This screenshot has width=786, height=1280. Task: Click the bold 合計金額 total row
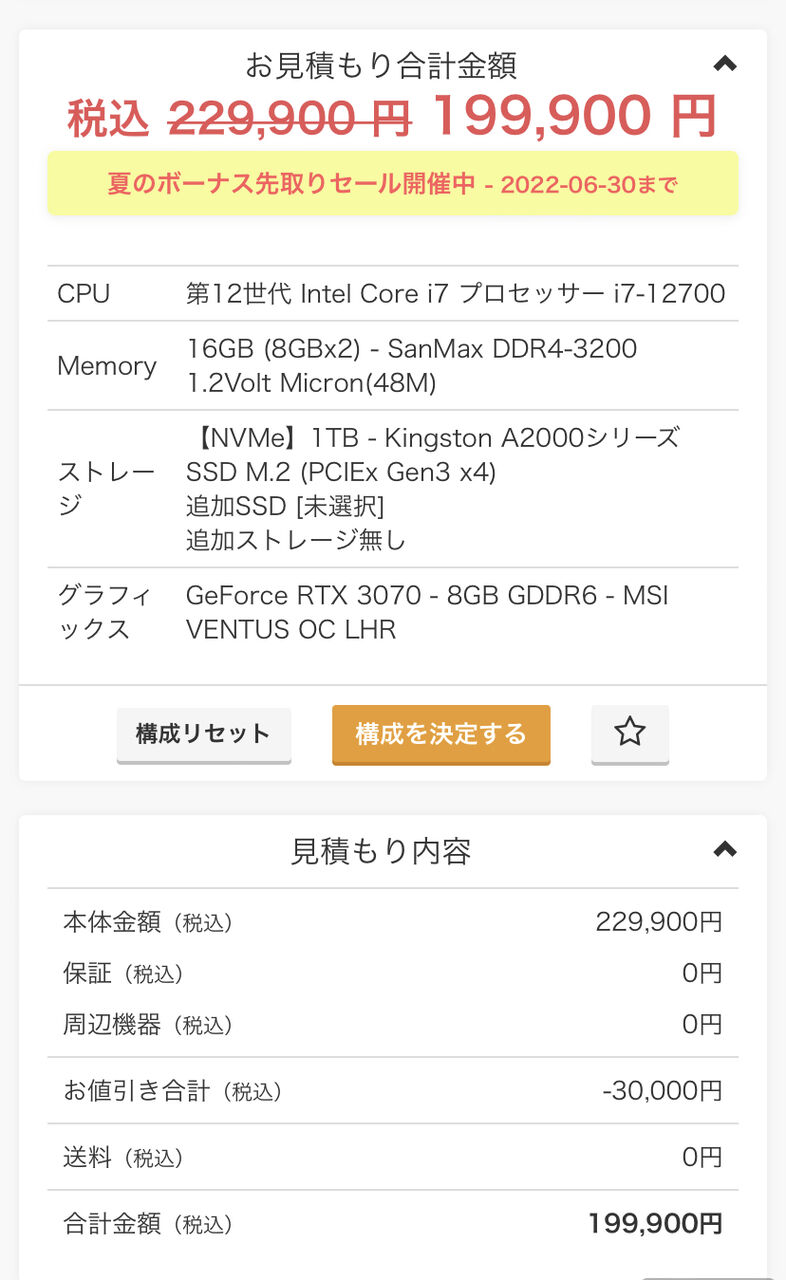392,1223
